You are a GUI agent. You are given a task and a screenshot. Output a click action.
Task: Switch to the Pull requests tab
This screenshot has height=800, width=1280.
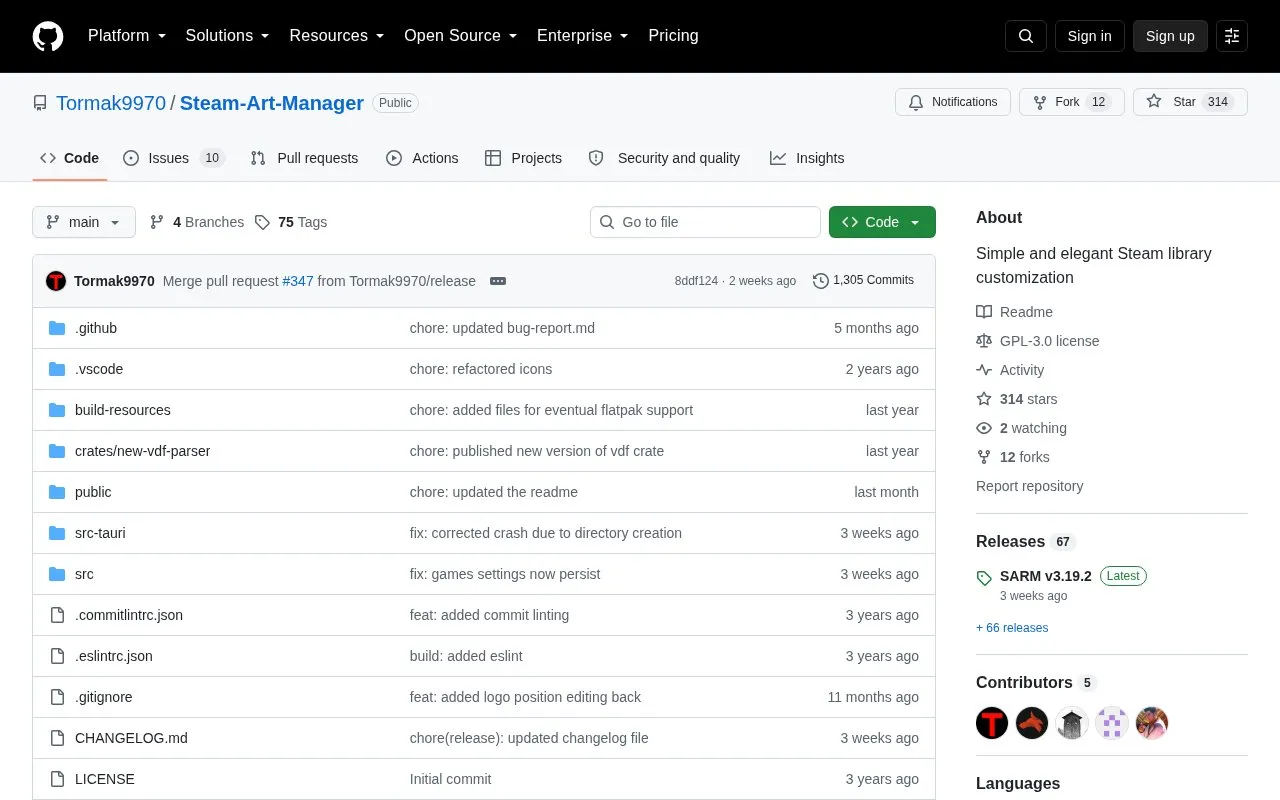(304, 158)
